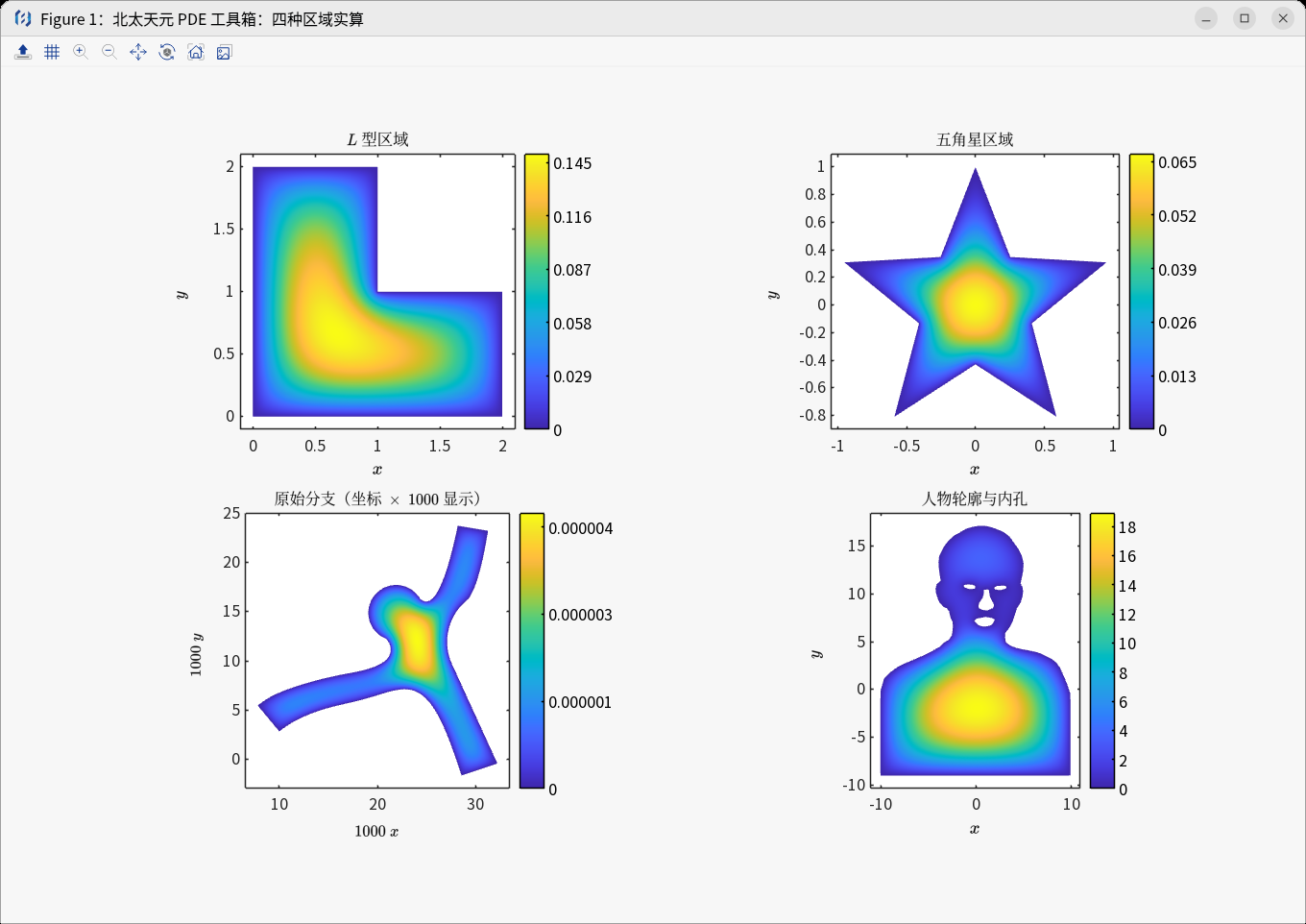
Task: Click the 五角星区域 plot title
Action: click(x=975, y=139)
